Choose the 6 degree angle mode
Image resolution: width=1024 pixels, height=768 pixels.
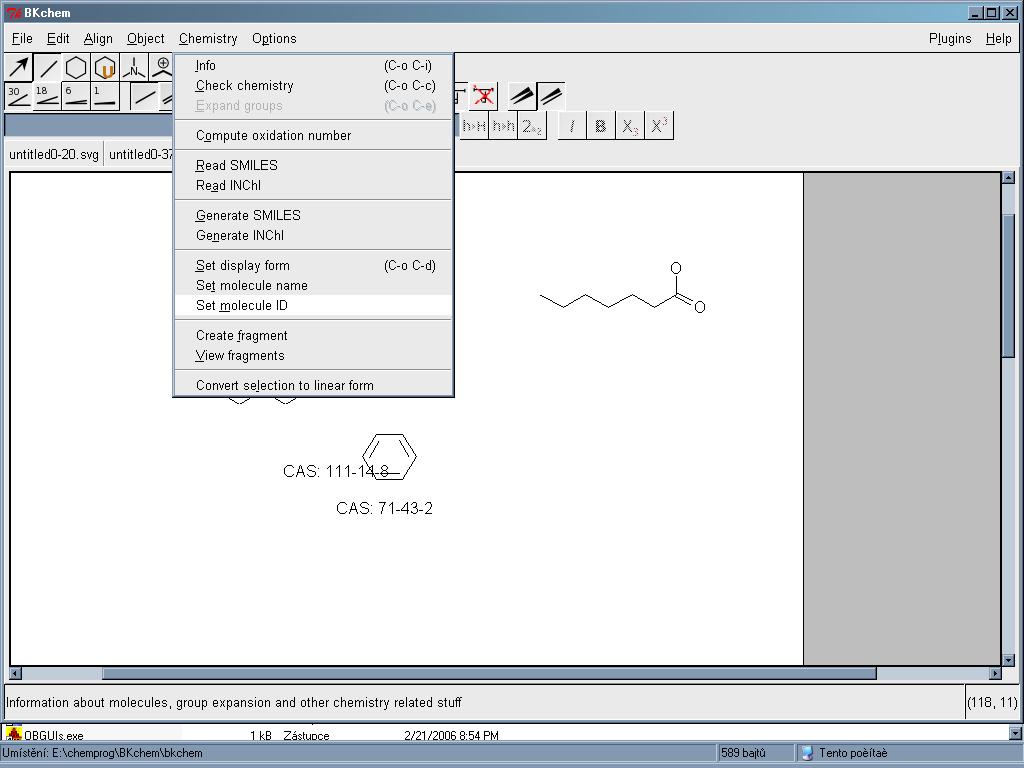pyautogui.click(x=76, y=96)
